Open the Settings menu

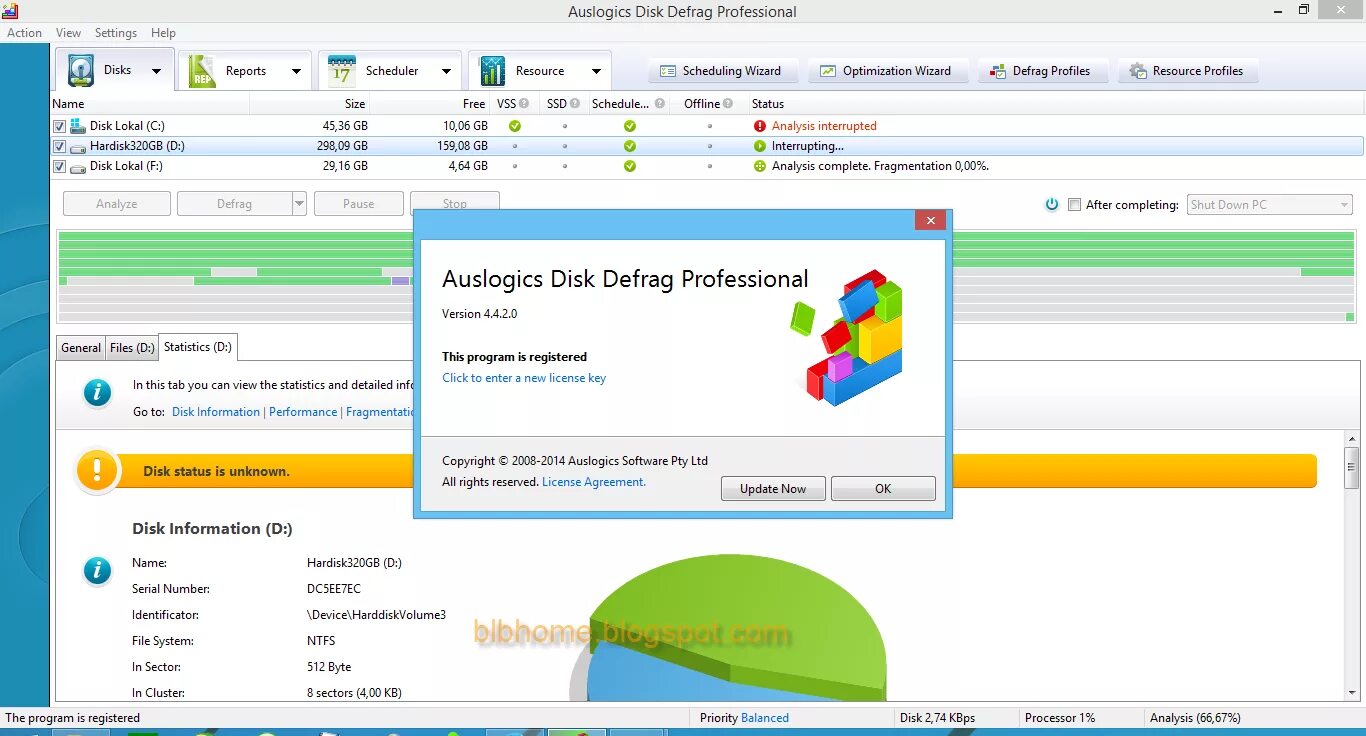pyautogui.click(x=116, y=32)
